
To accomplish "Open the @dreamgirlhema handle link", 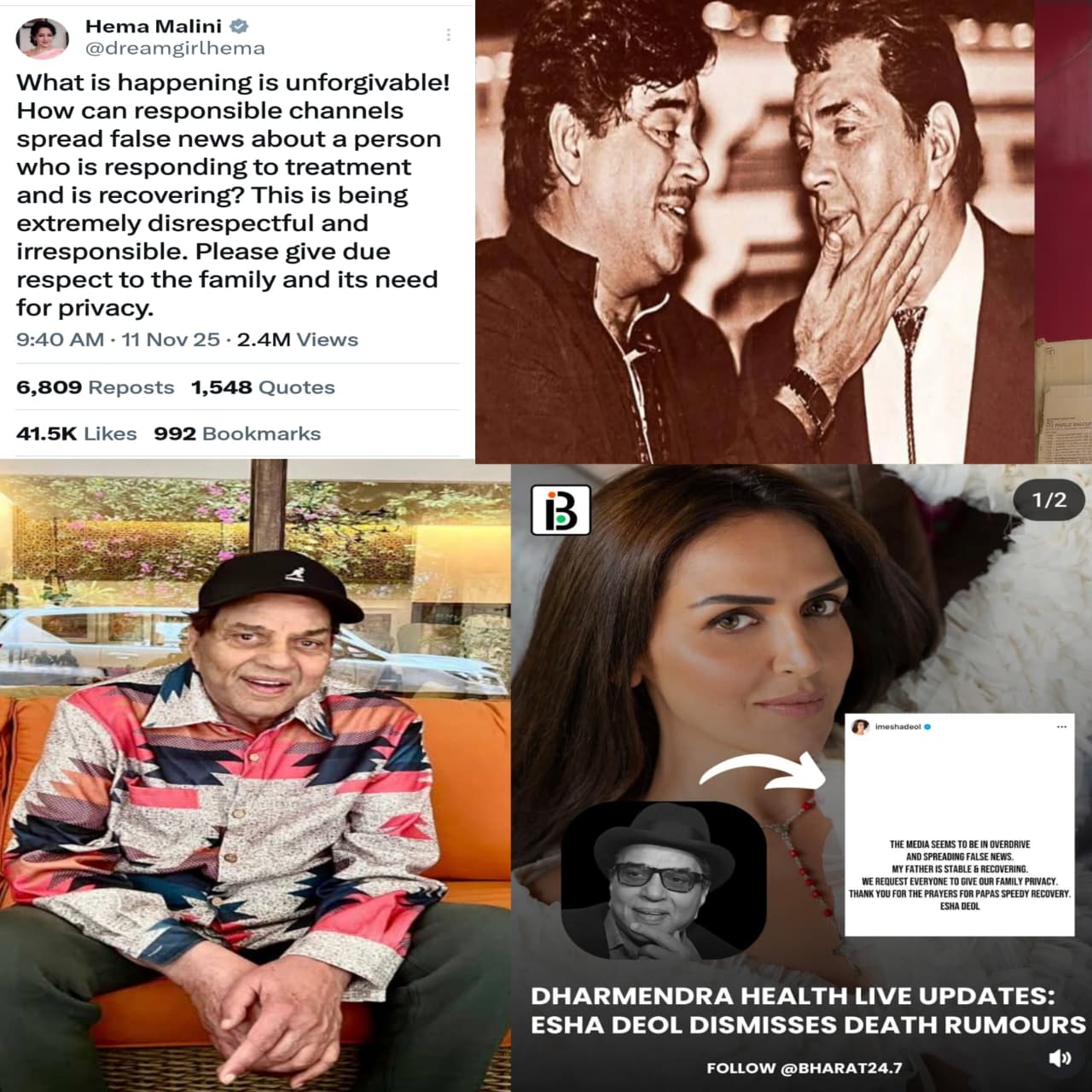I will pos(175,49).
